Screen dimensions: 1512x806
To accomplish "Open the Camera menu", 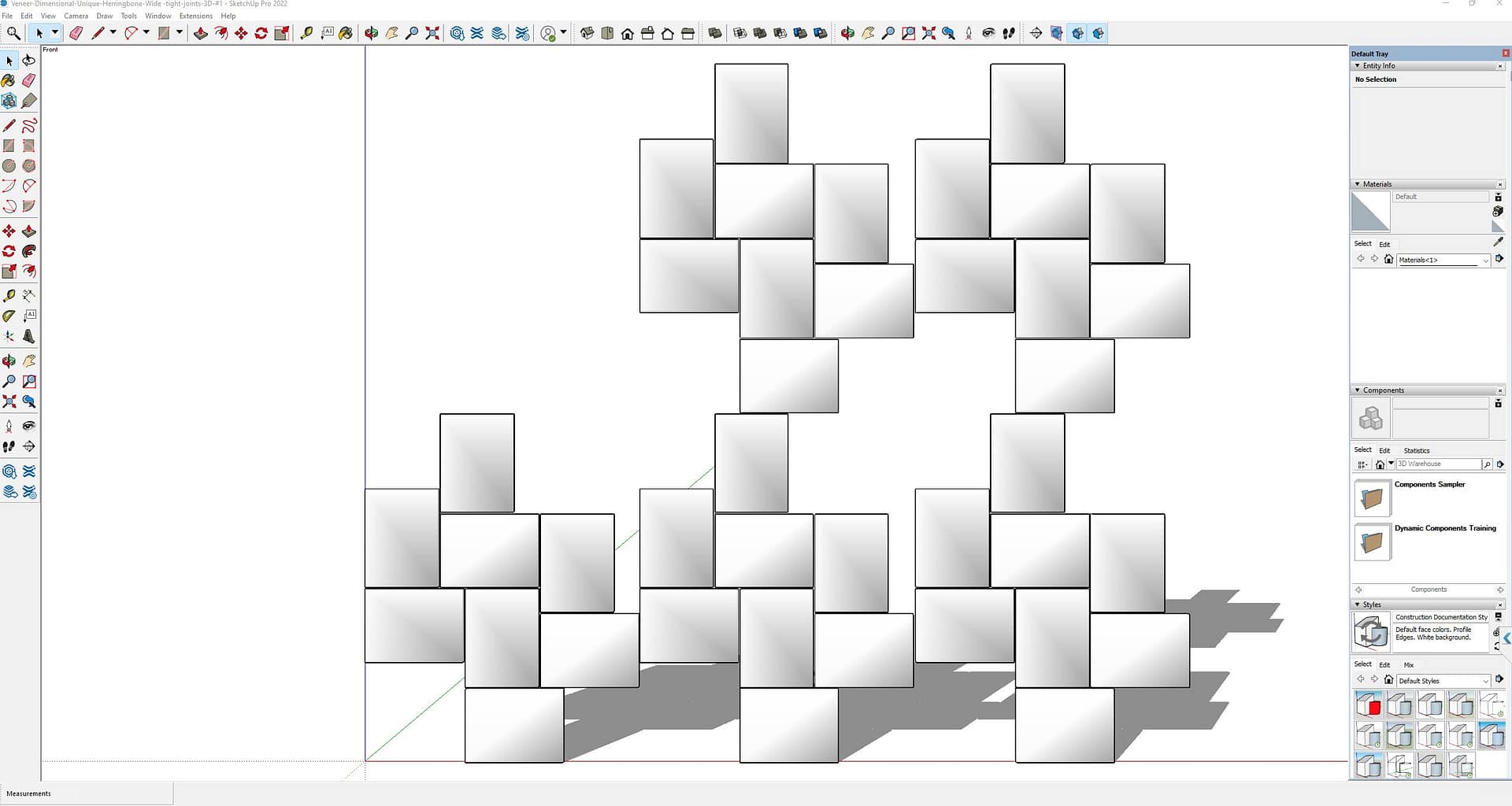I will [x=76, y=16].
